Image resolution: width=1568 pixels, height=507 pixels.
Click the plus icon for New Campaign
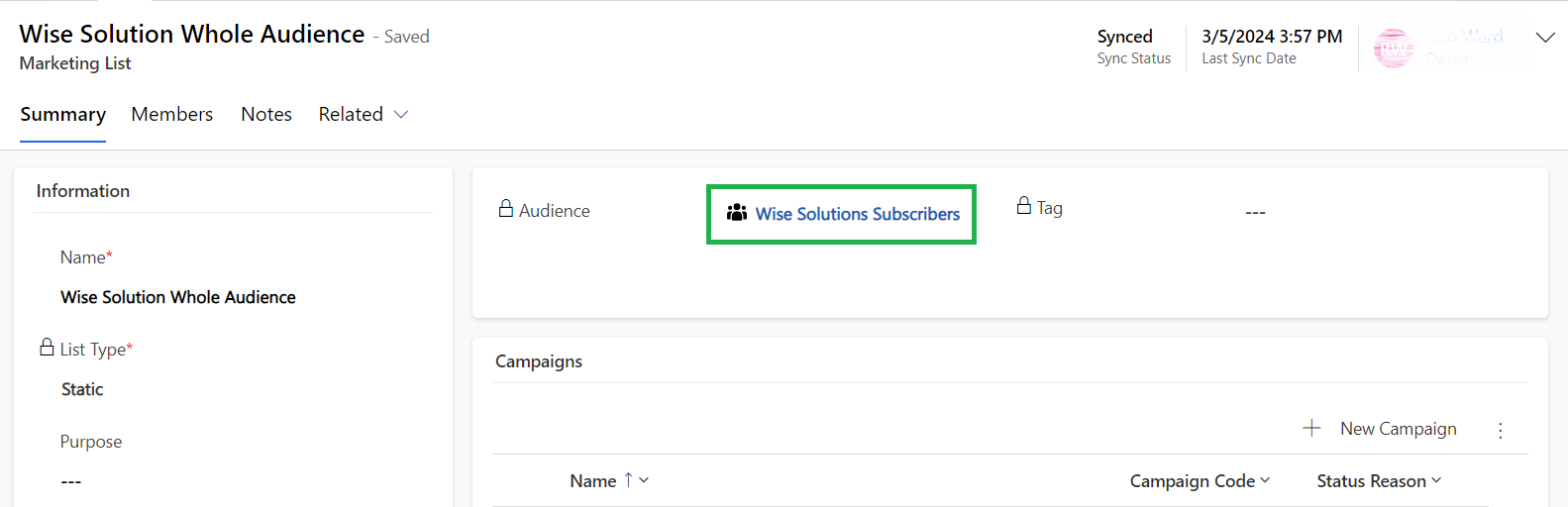pos(1311,428)
